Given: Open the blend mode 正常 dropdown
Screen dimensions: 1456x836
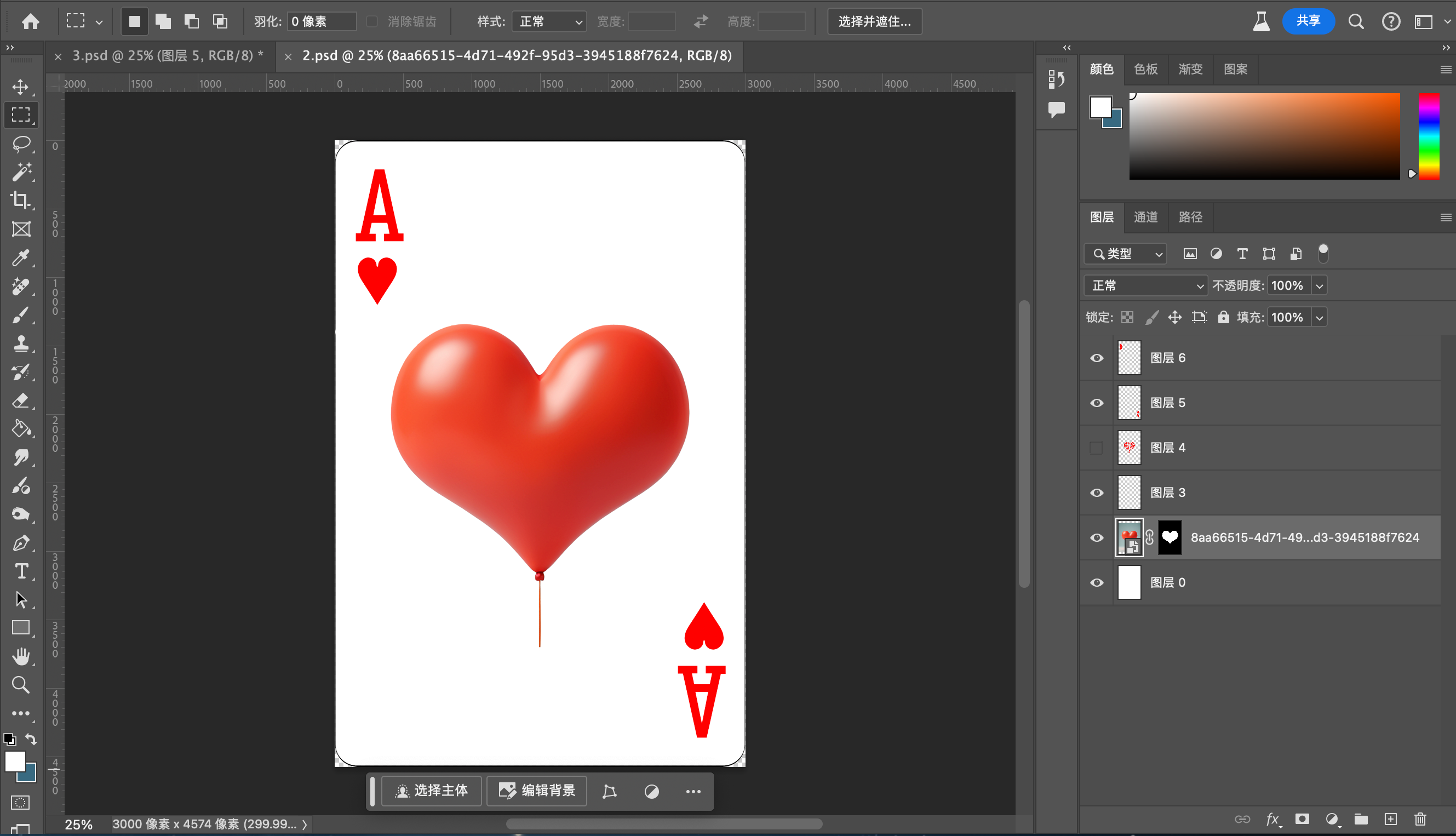Looking at the screenshot, I should [1146, 285].
